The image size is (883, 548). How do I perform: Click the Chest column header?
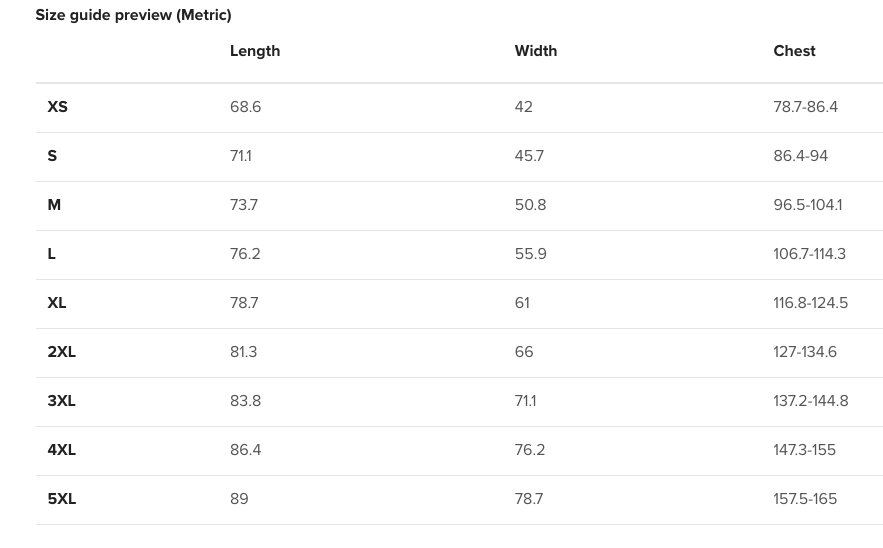[x=794, y=51]
